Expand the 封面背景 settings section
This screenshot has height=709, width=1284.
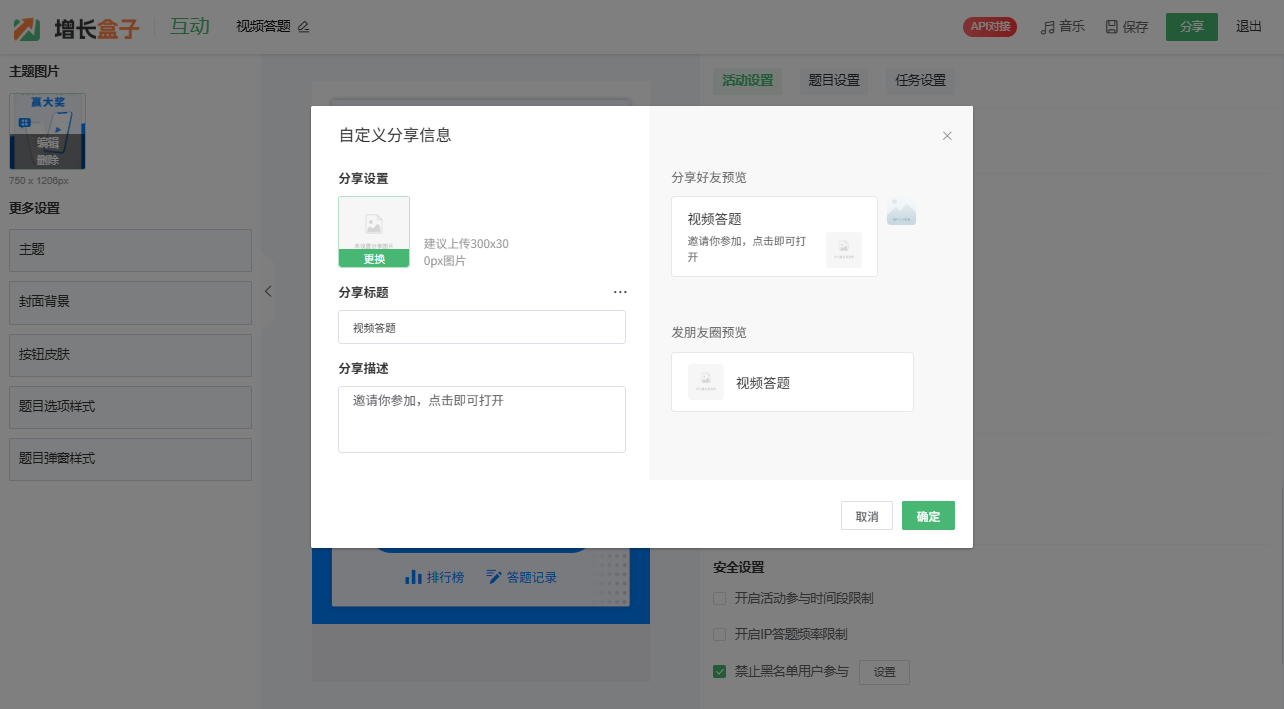[x=130, y=302]
